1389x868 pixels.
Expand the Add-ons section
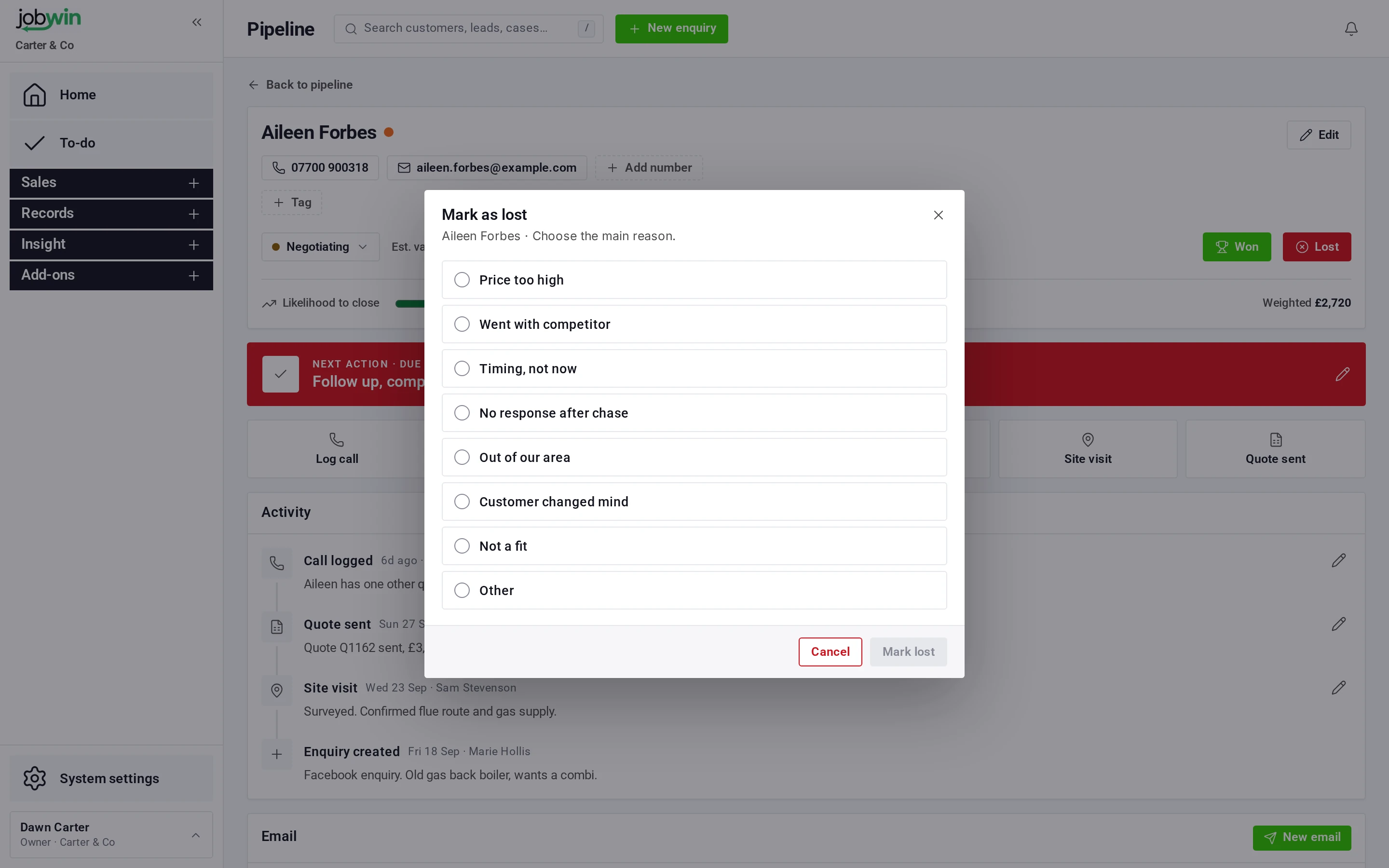[x=111, y=275]
